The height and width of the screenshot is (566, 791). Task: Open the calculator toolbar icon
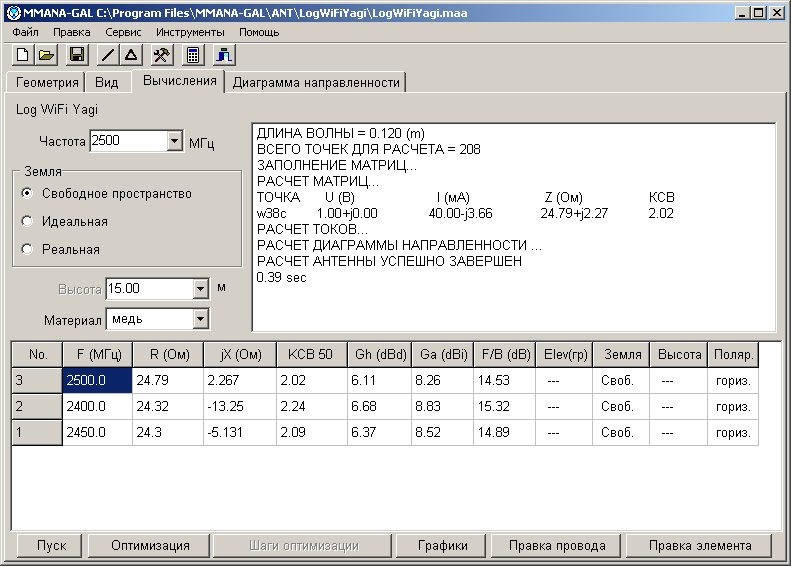click(193, 55)
